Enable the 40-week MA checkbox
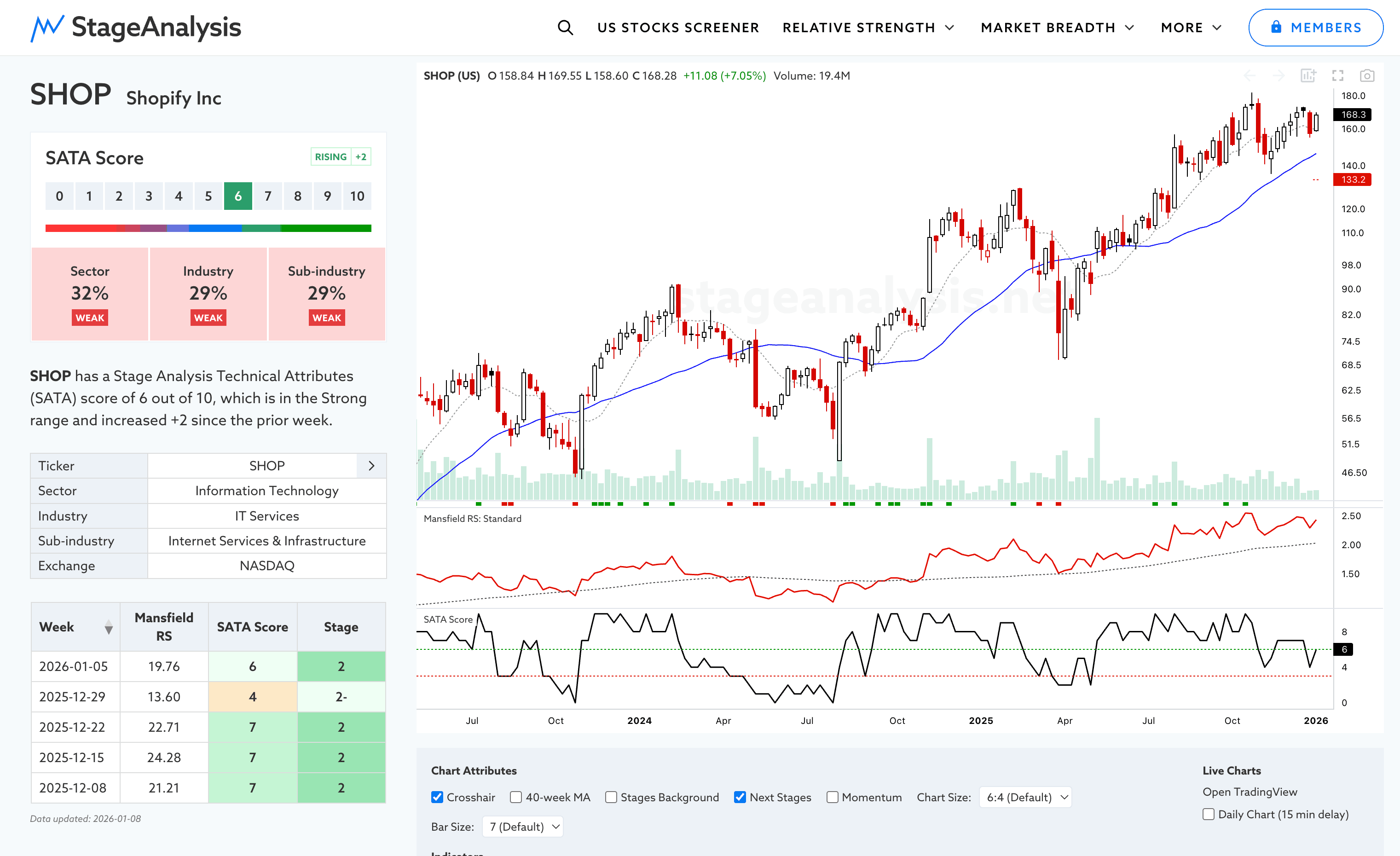Screen dimensions: 1400x856 pos(515,797)
